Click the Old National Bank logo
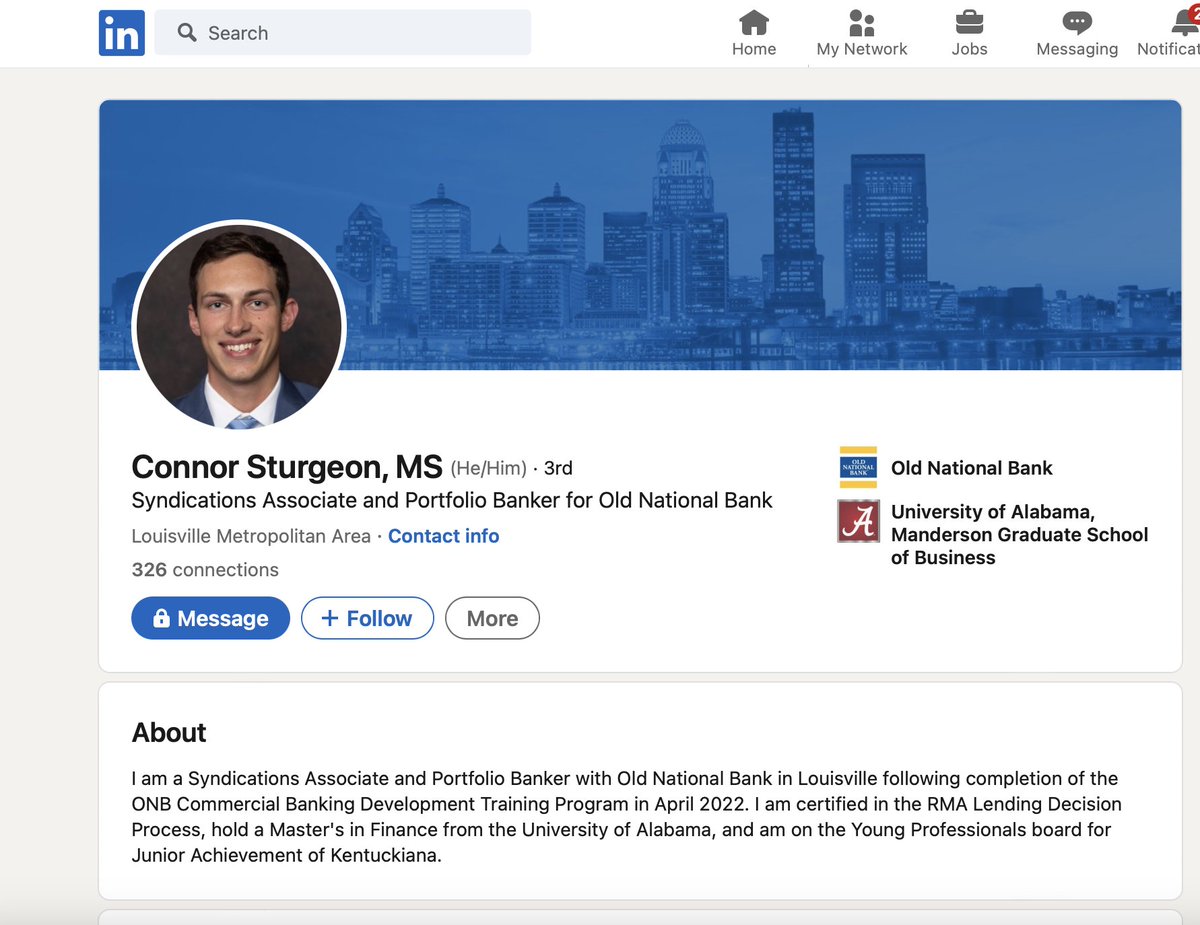This screenshot has height=925, width=1200. pos(858,467)
